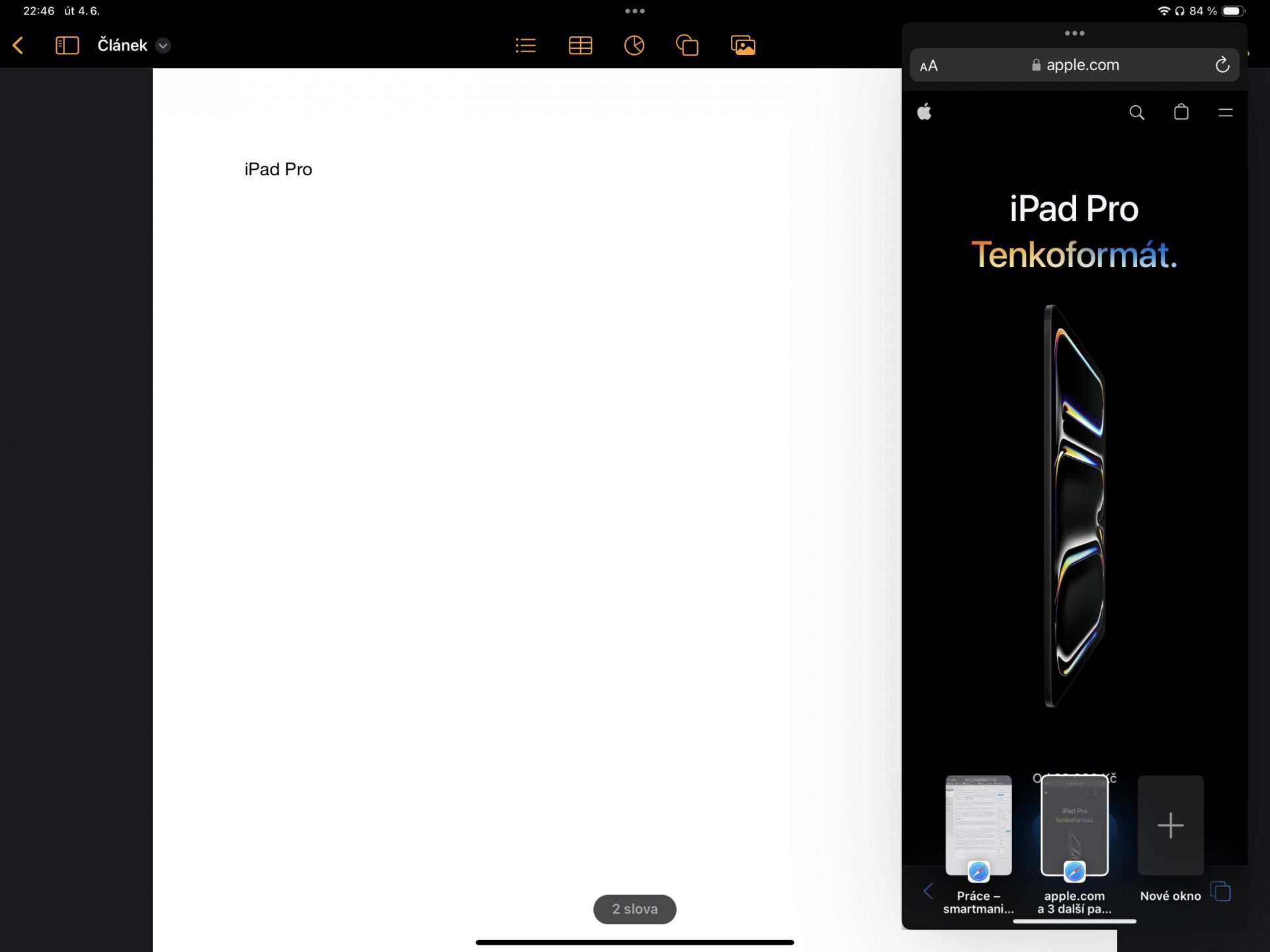Toggle the Pages sidebar view icon

[67, 46]
